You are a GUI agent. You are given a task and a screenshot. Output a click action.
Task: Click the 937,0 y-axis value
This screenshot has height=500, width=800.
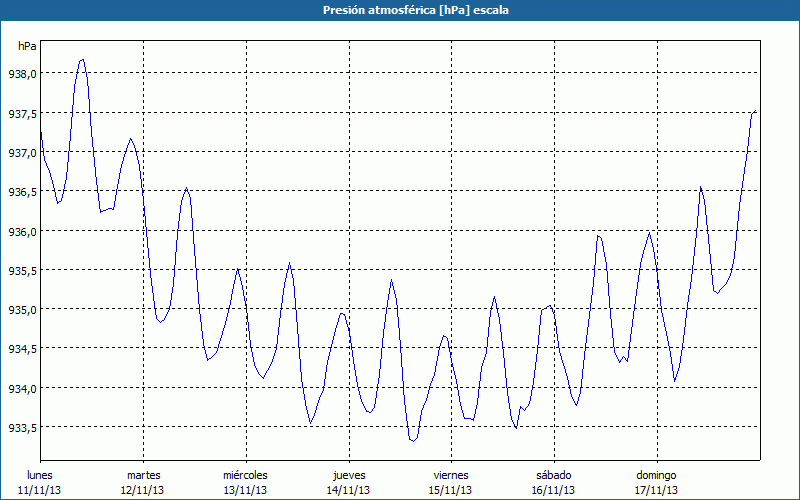point(22,153)
